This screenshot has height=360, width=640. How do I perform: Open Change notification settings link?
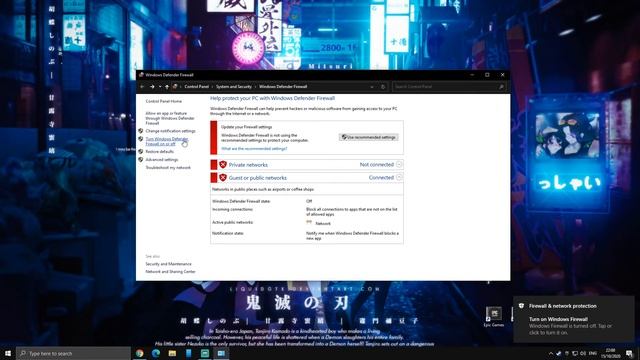pyautogui.click(x=170, y=131)
